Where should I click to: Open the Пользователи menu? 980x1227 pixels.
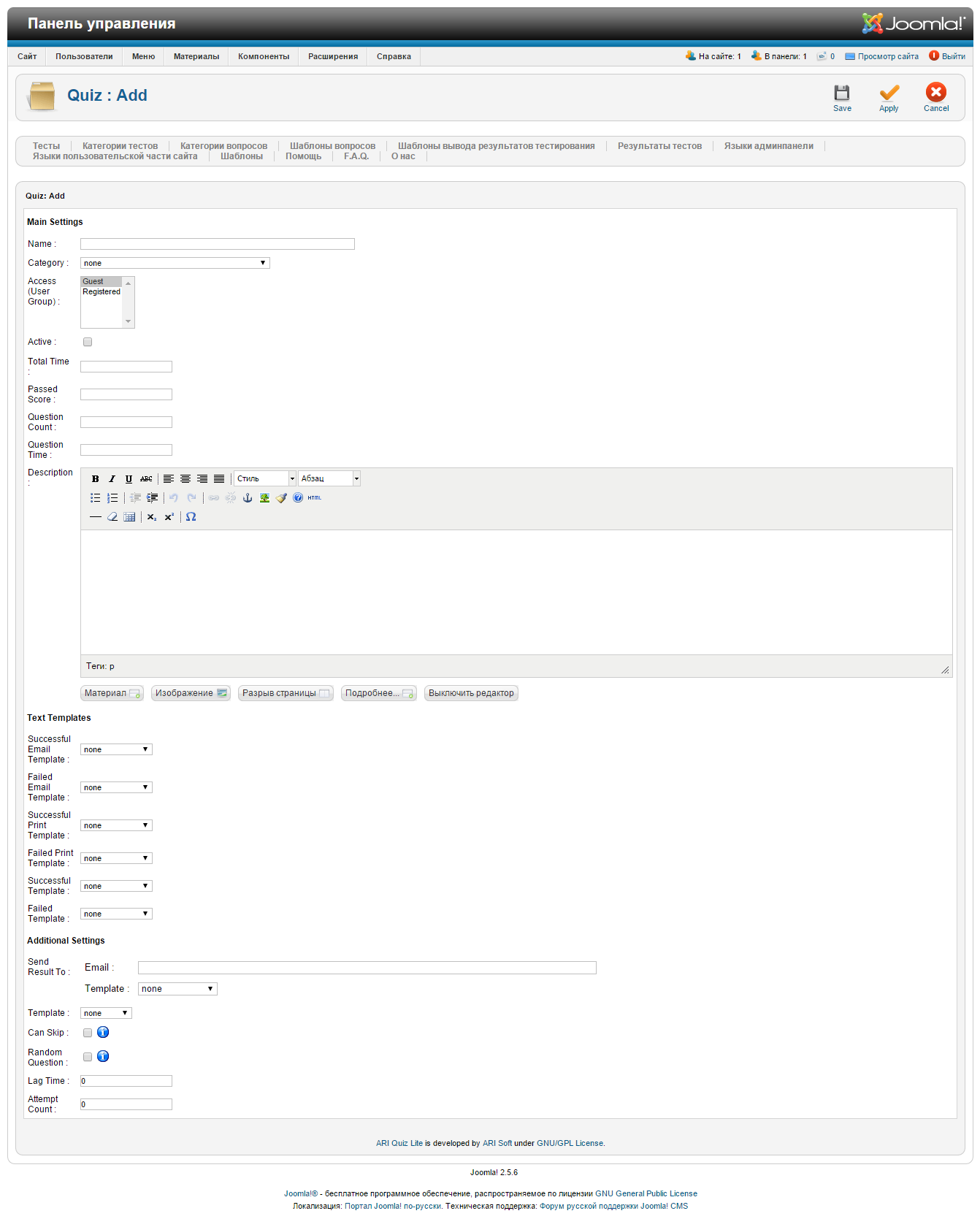pos(84,56)
